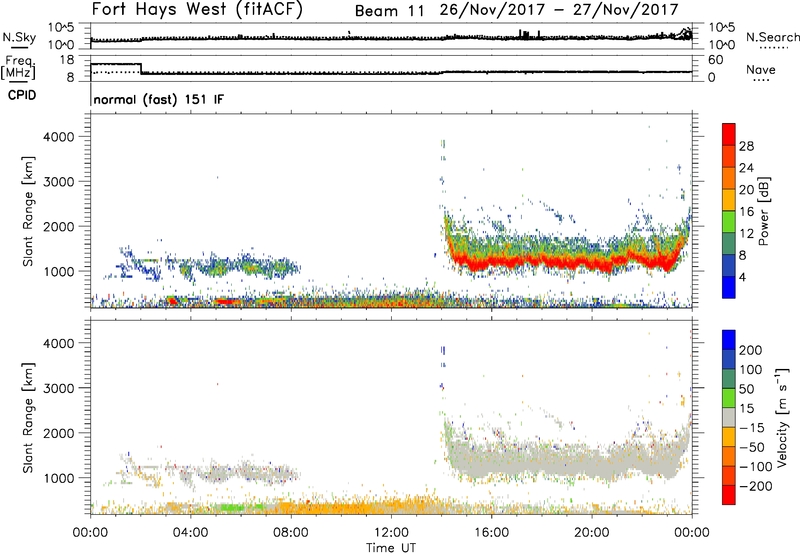
Task: Click the "CPID" row label
Action: tap(22, 95)
